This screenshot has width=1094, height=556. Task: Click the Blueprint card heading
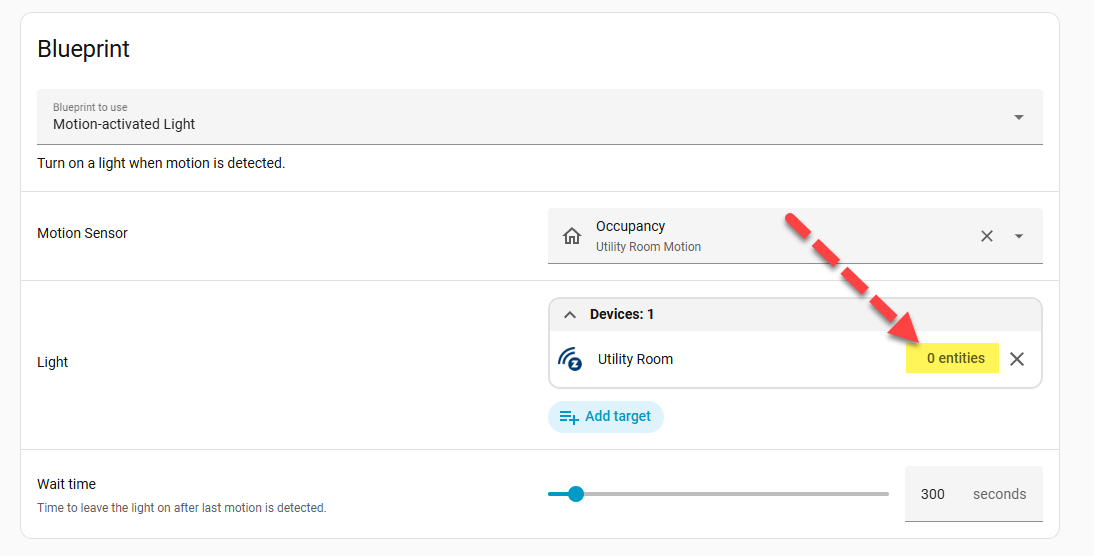84,48
